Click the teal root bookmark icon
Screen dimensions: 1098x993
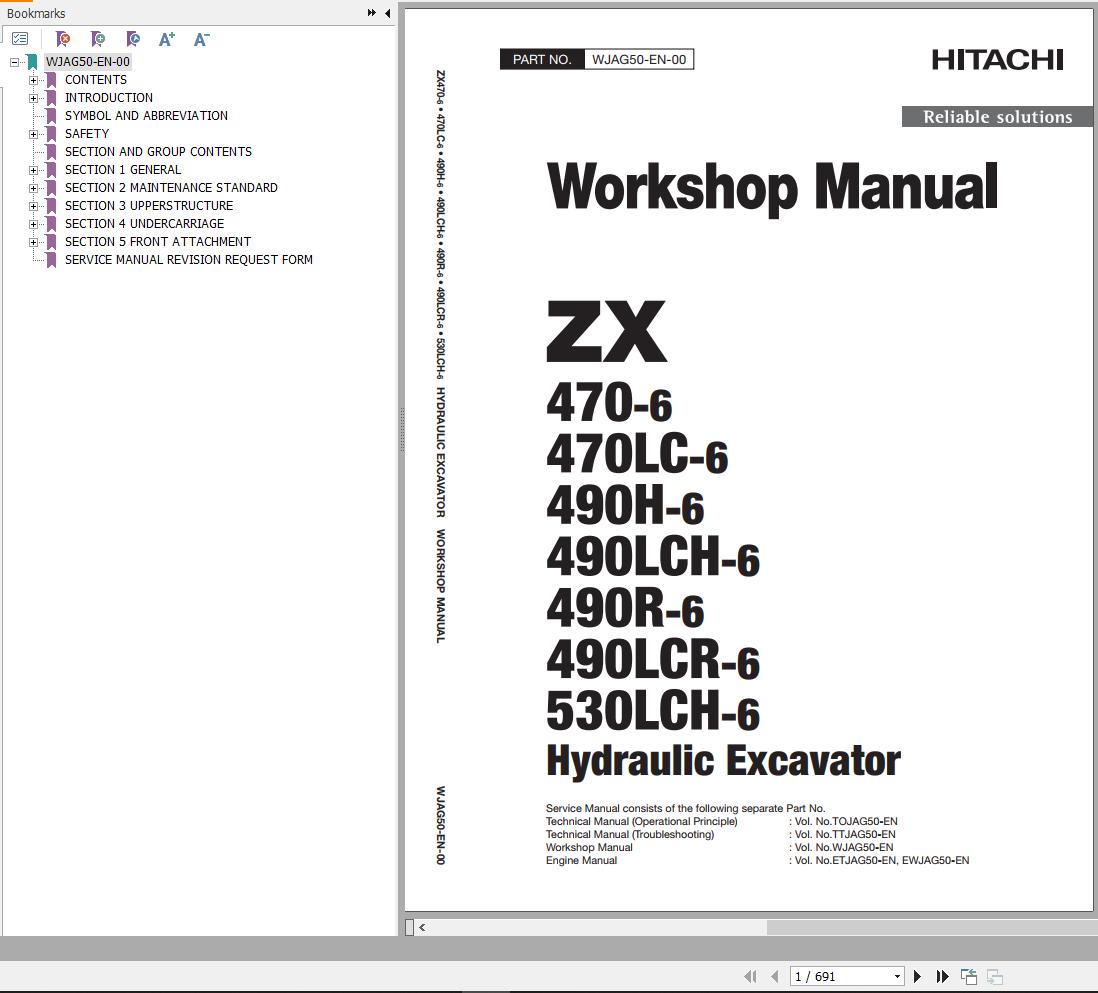click(32, 62)
